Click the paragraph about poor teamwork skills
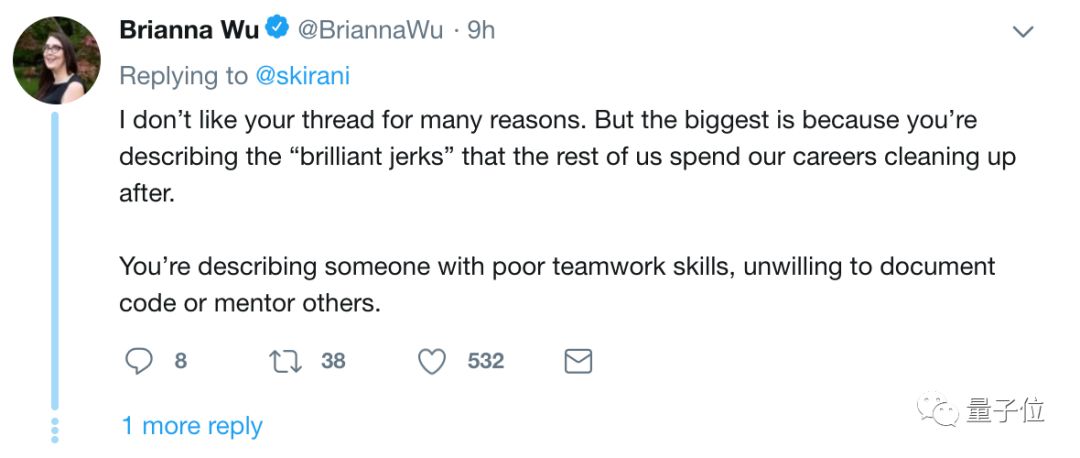The height and width of the screenshot is (458, 1080). (556, 284)
